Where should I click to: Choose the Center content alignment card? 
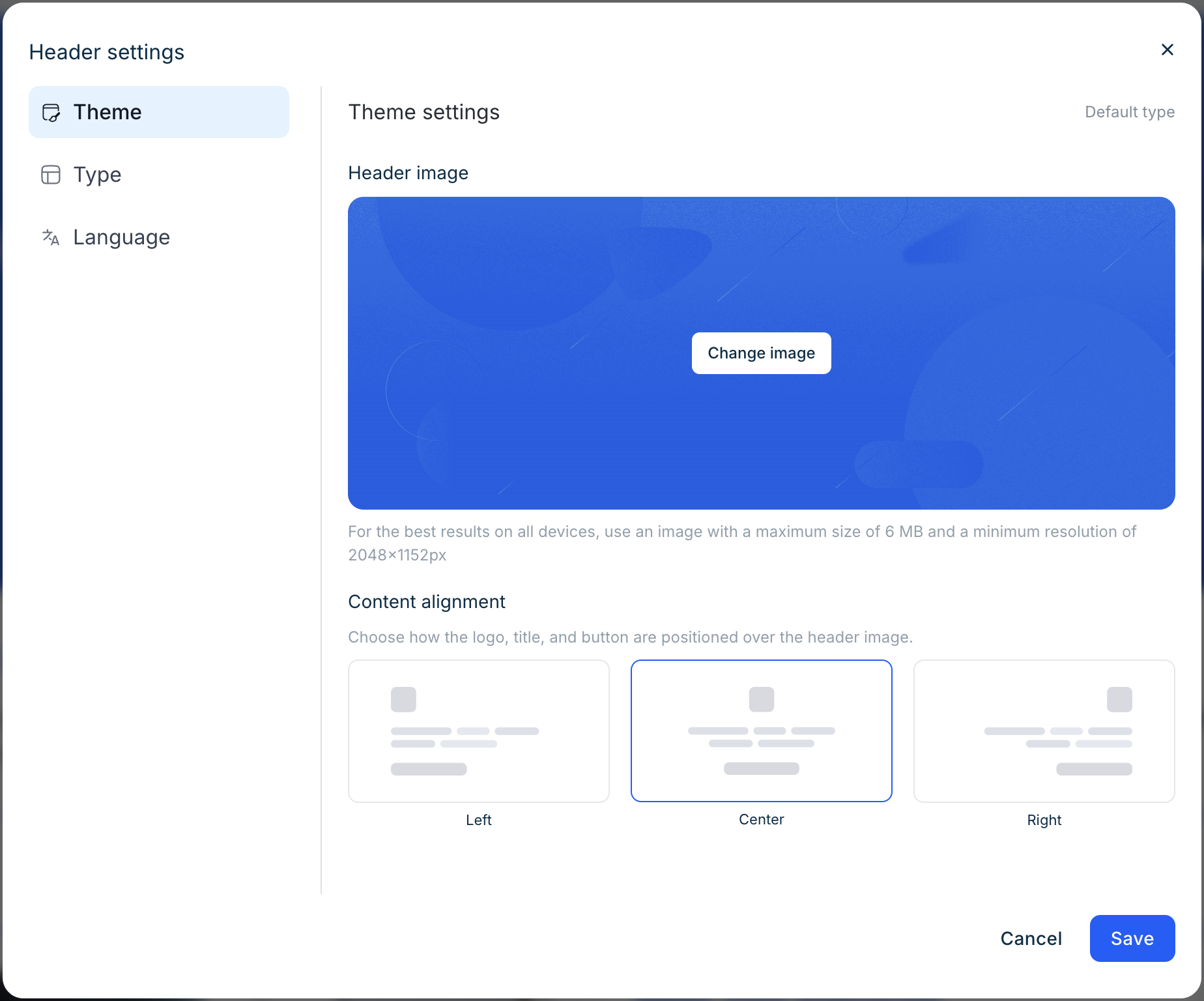(x=761, y=731)
